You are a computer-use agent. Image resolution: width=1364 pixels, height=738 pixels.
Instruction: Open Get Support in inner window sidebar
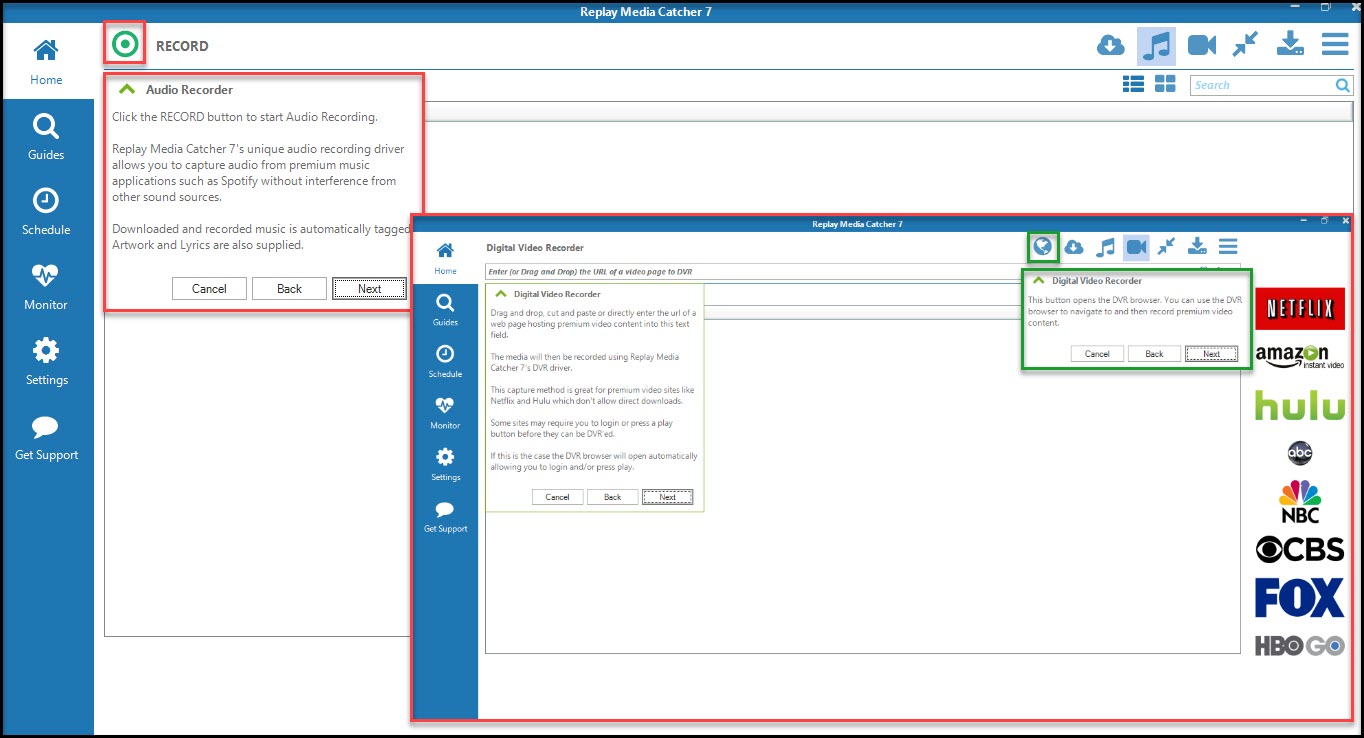[445, 517]
